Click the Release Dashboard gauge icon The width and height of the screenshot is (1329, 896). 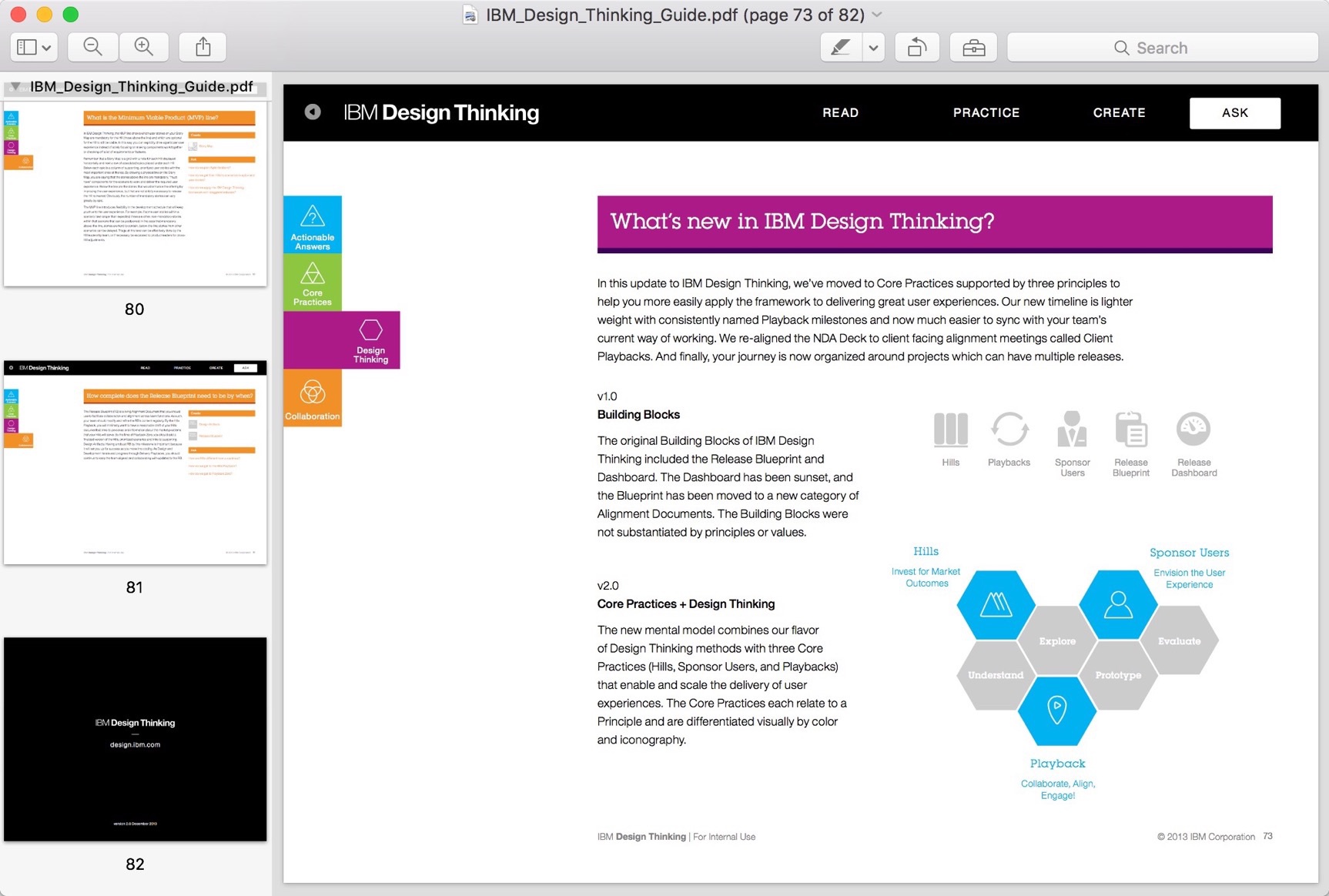coord(1193,429)
